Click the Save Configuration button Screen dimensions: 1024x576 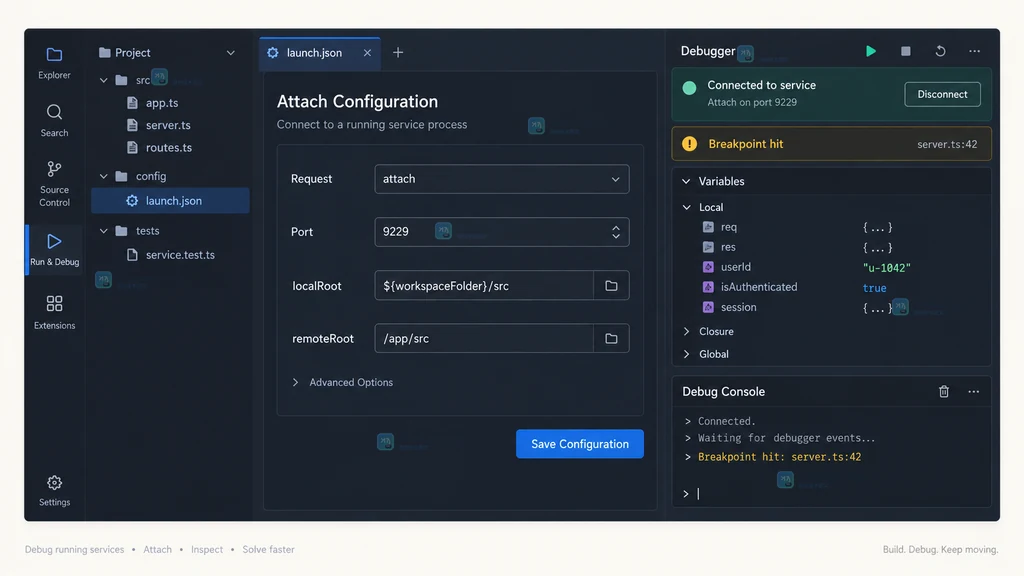click(579, 444)
